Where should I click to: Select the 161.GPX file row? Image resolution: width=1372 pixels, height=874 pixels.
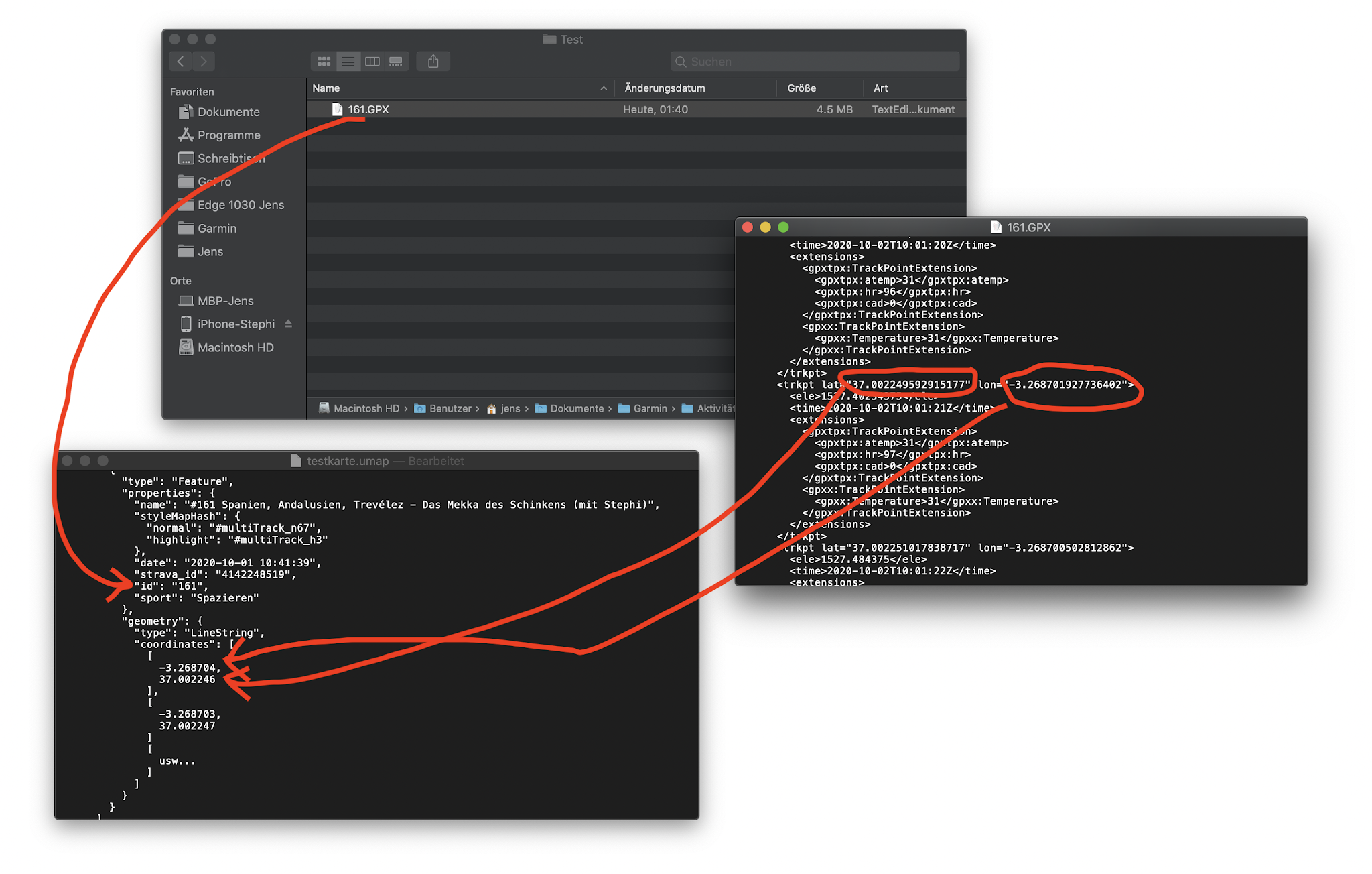point(469,109)
